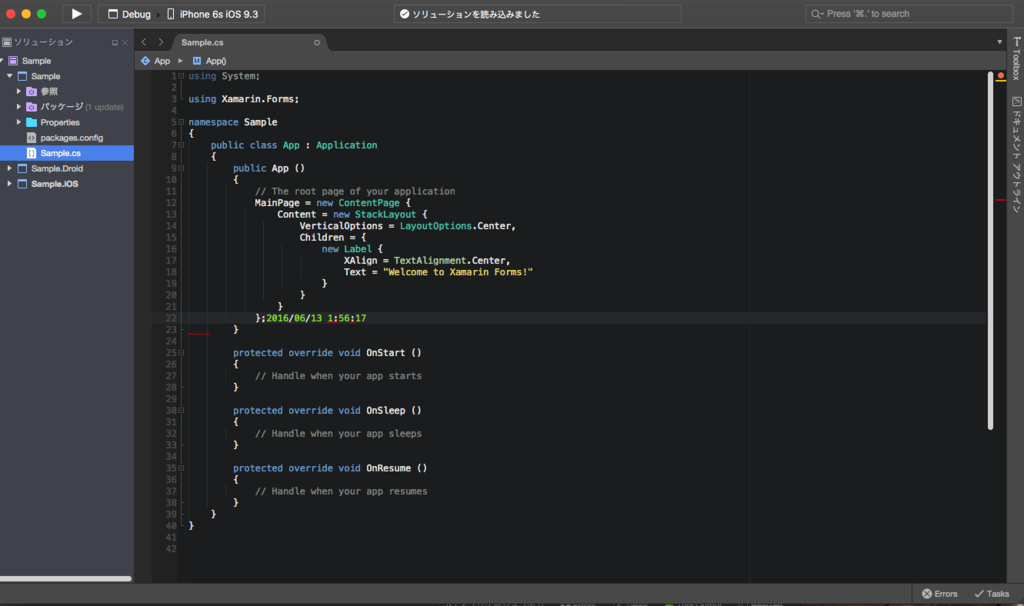Viewport: 1024px width, 606px height.
Task: Expand the Properties folder
Action: (x=18, y=122)
